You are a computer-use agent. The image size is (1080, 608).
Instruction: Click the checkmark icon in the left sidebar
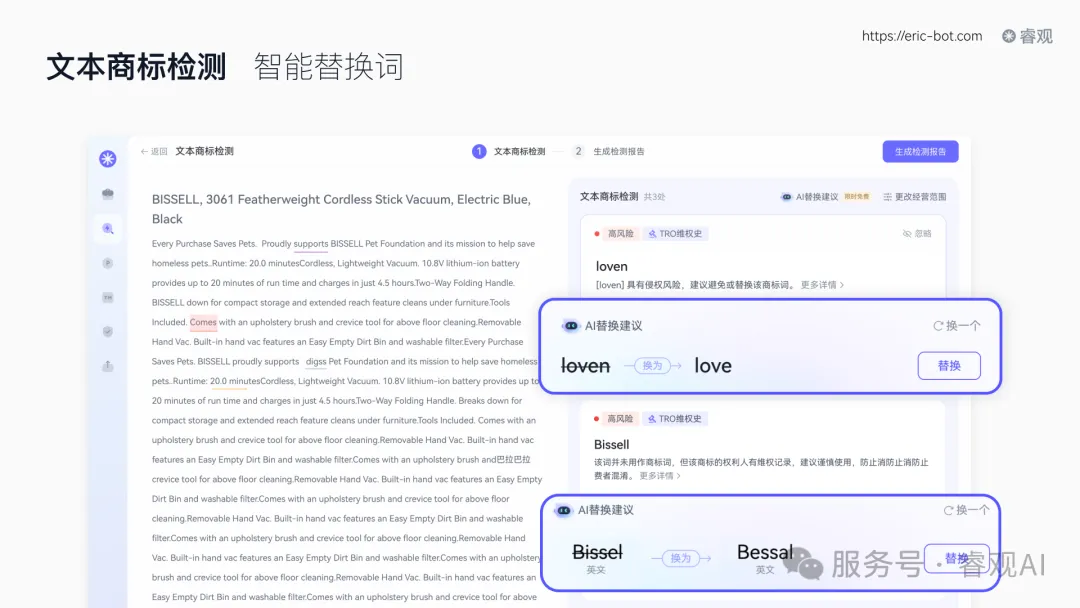(x=108, y=331)
